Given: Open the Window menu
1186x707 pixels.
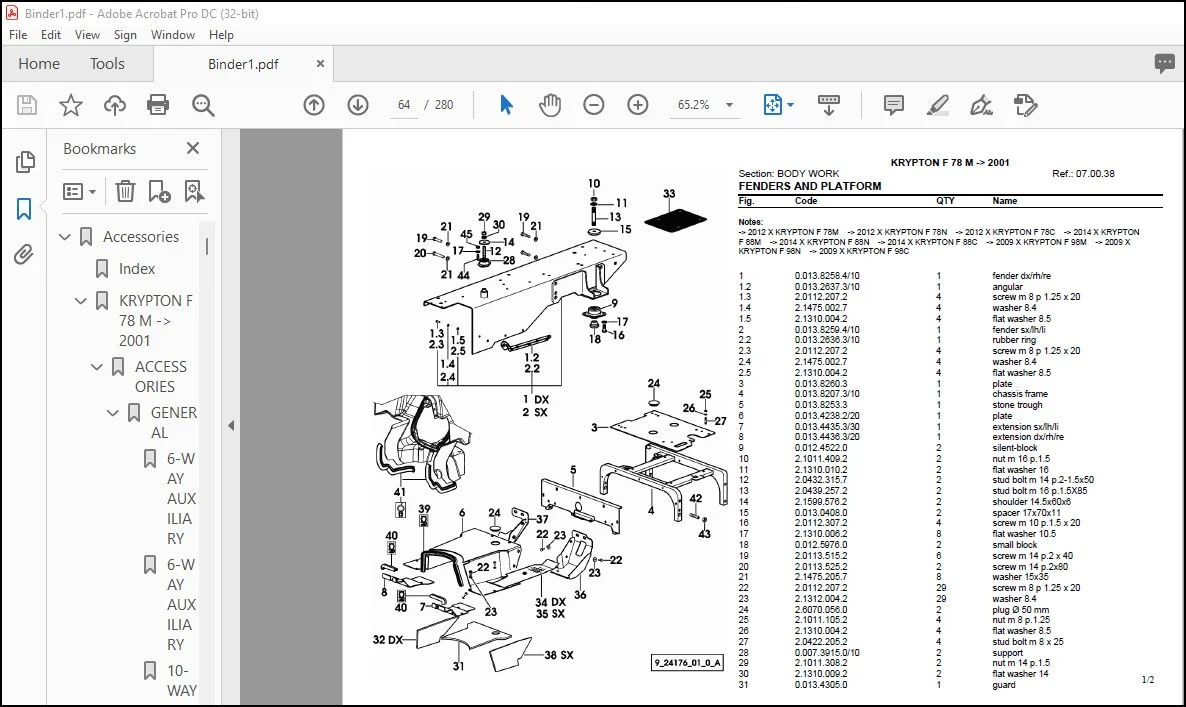Looking at the screenshot, I should (x=172, y=35).
